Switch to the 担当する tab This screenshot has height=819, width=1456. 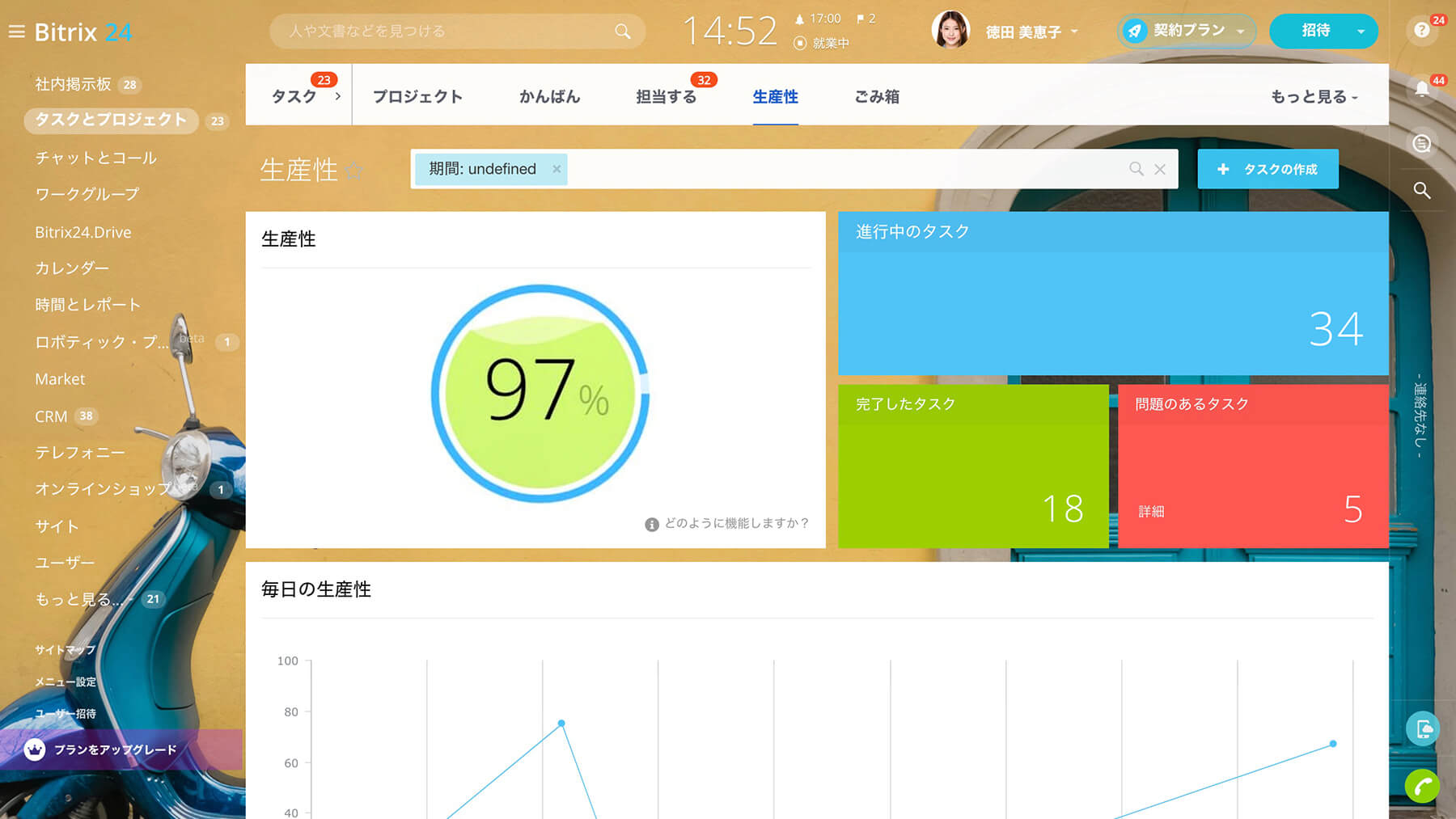(x=666, y=96)
